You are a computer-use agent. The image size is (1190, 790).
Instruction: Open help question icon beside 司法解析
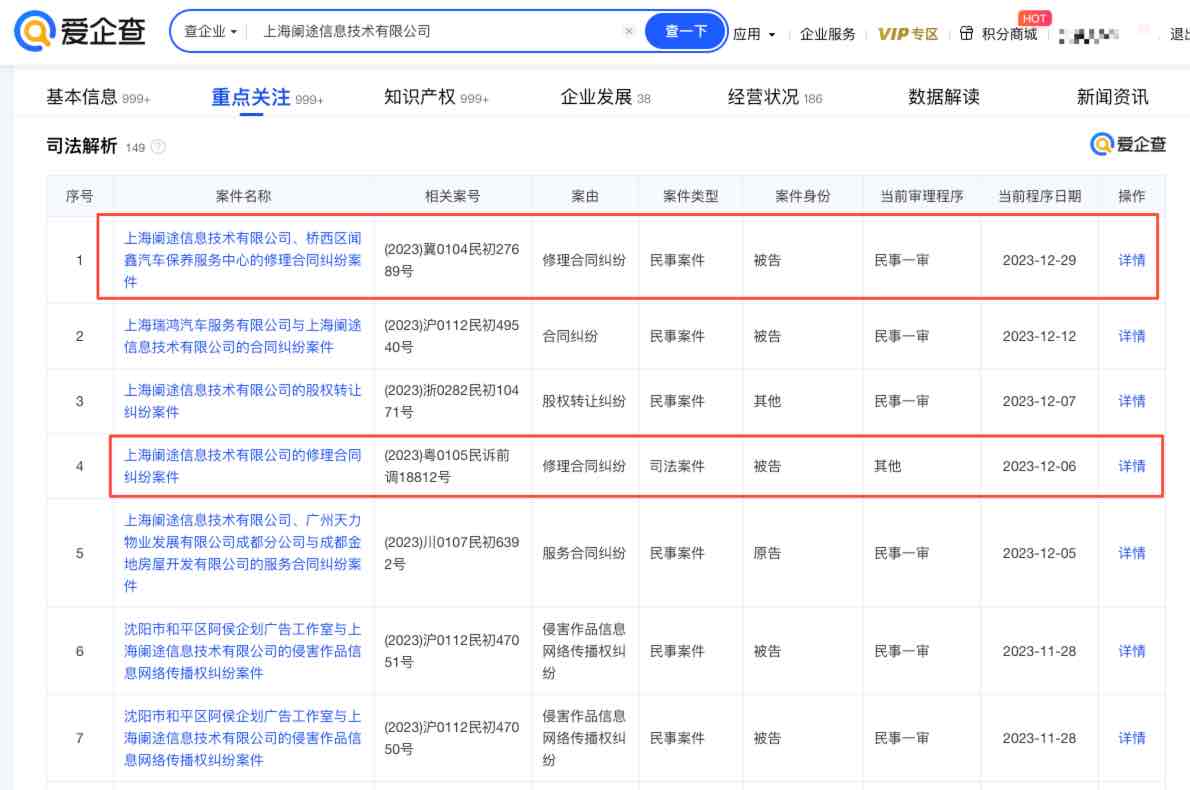click(158, 147)
